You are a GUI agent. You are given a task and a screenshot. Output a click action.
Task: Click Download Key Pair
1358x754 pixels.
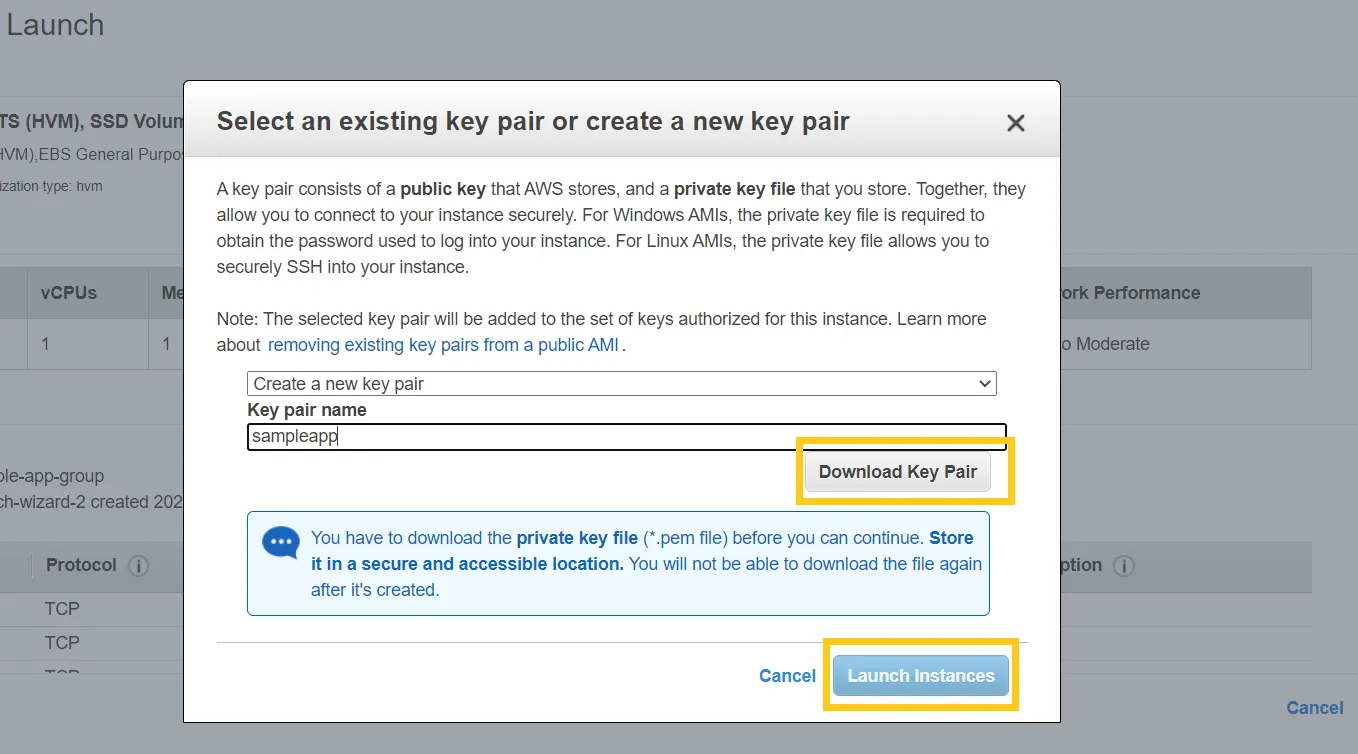(896, 471)
